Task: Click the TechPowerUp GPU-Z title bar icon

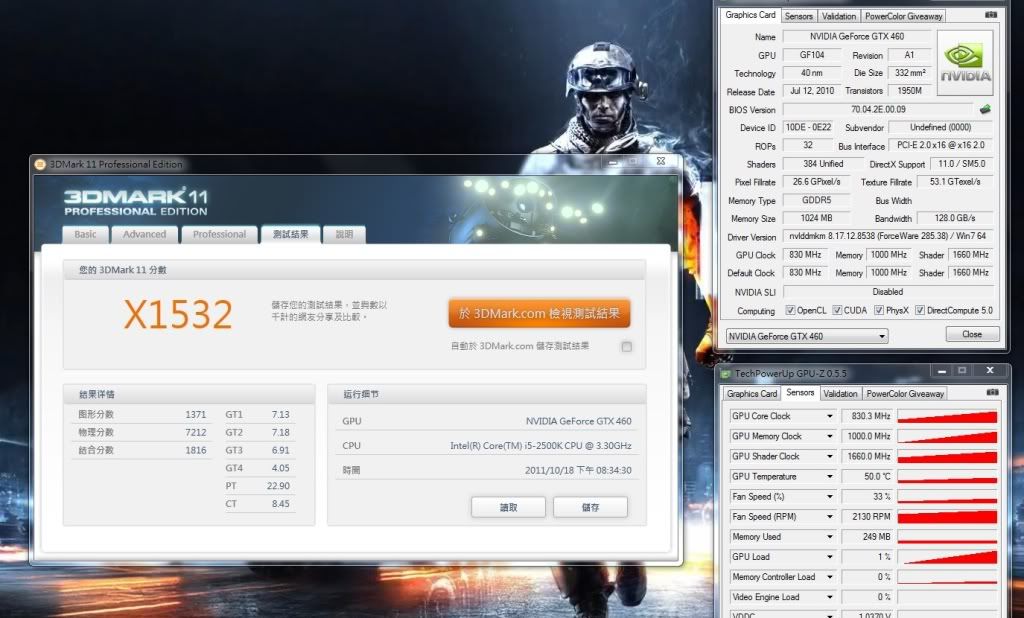Action: click(x=726, y=374)
